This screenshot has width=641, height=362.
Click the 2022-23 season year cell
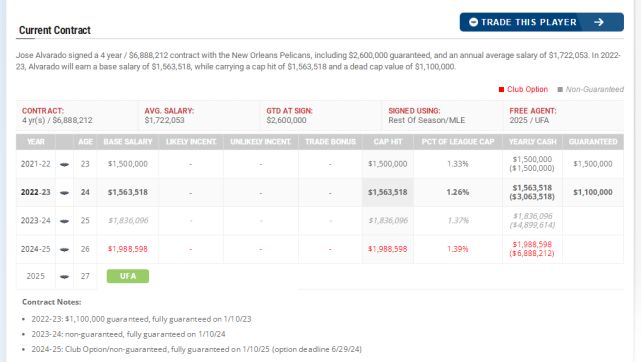pyautogui.click(x=36, y=192)
